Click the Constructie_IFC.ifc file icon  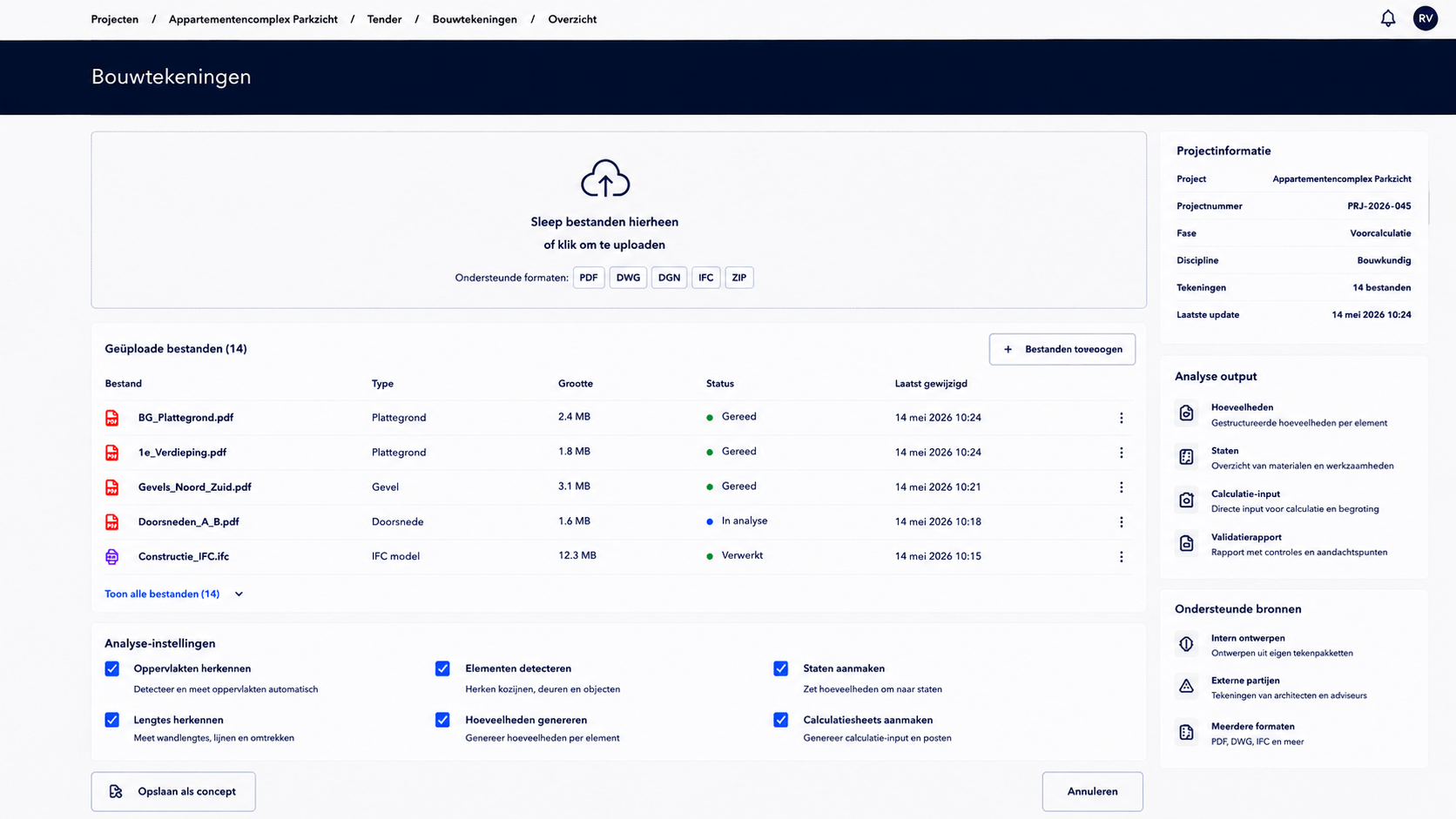(x=112, y=556)
